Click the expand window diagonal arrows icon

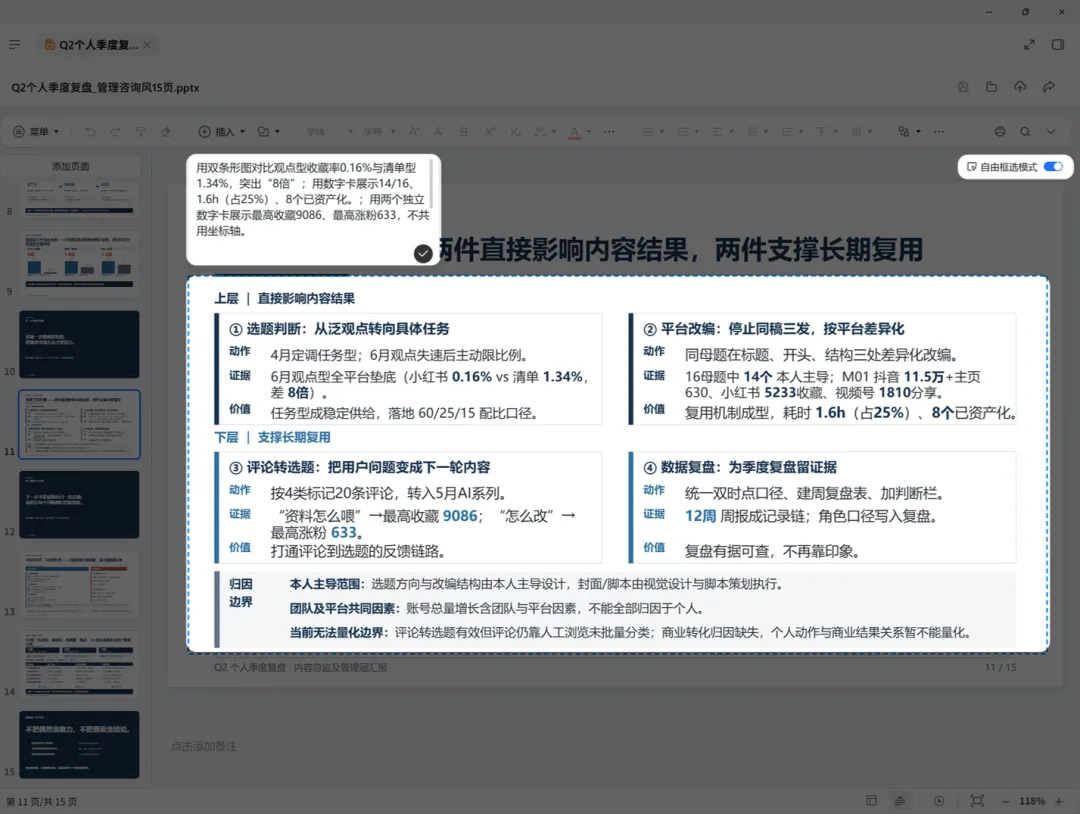click(1029, 45)
